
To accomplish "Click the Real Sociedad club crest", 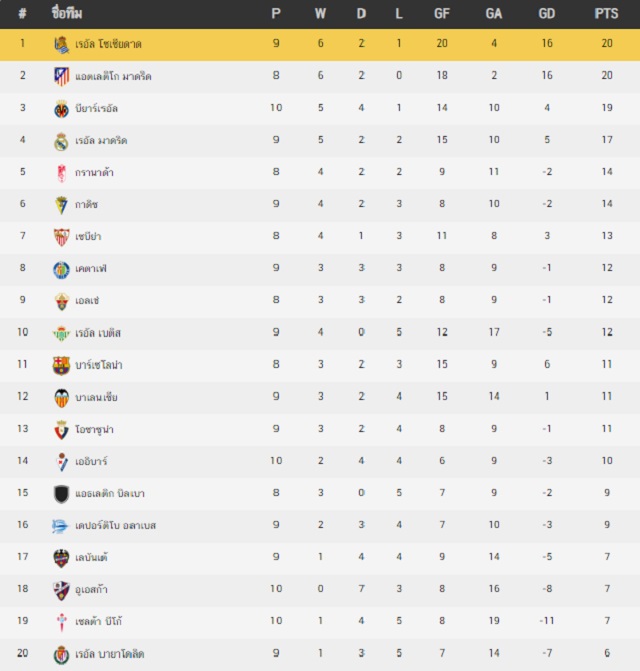I will click(61, 45).
